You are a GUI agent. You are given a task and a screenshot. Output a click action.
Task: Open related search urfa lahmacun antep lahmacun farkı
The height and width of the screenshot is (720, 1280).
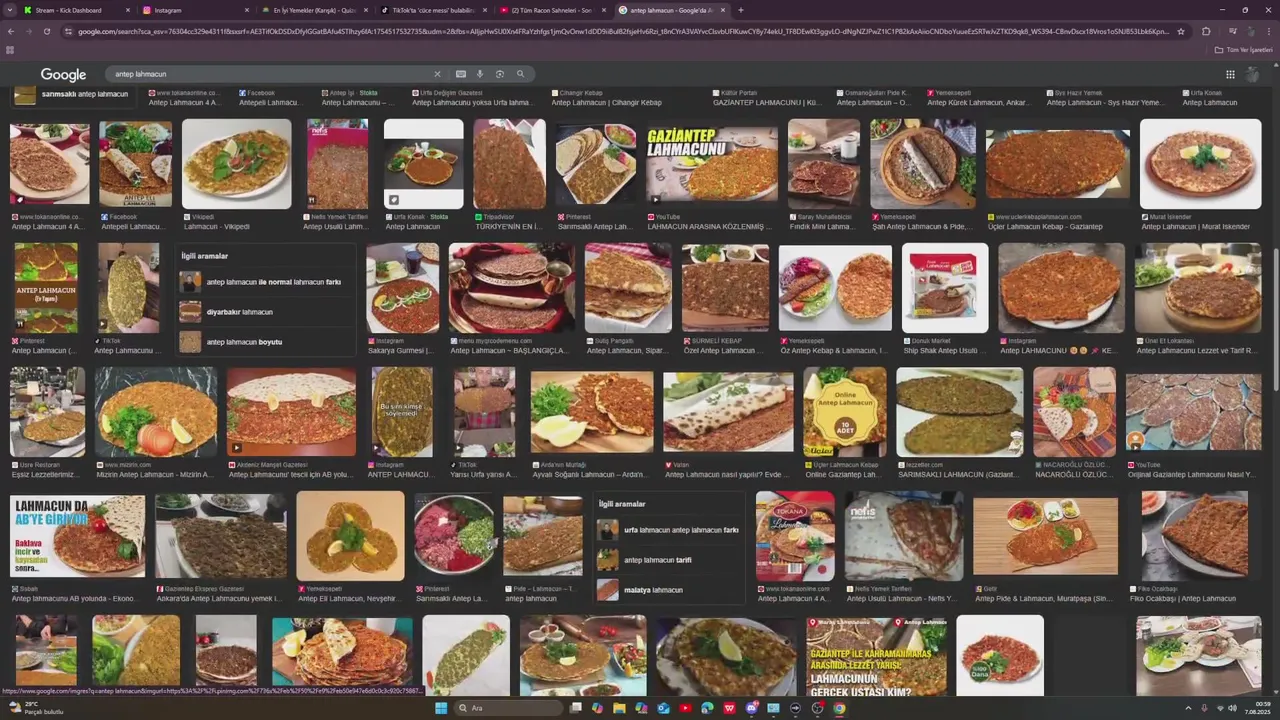point(670,530)
